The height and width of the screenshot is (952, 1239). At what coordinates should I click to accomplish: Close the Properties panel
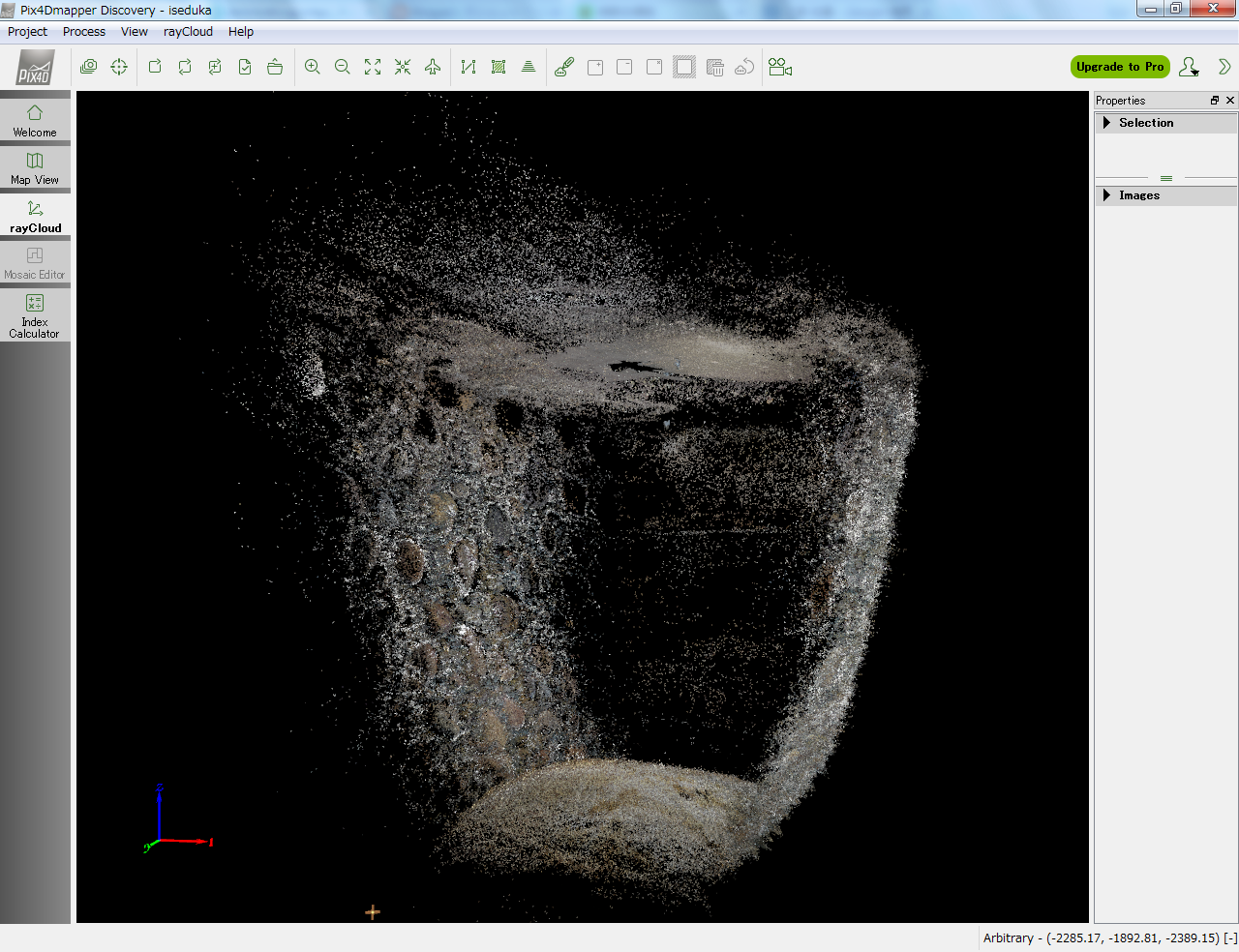pyautogui.click(x=1230, y=101)
